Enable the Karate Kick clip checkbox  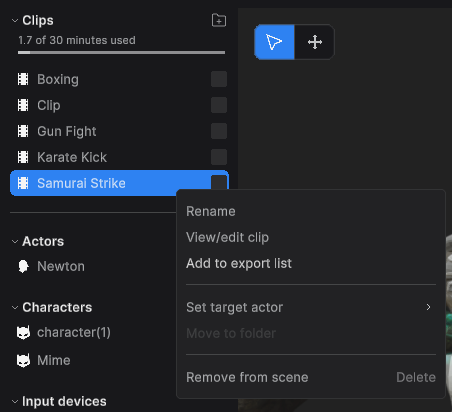point(219,157)
